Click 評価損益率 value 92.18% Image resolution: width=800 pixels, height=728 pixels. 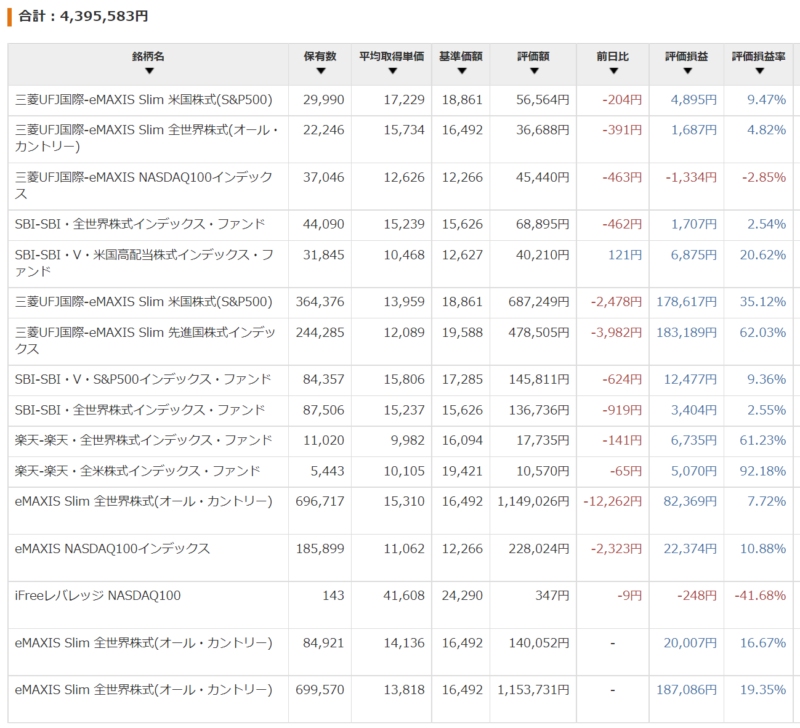point(763,471)
